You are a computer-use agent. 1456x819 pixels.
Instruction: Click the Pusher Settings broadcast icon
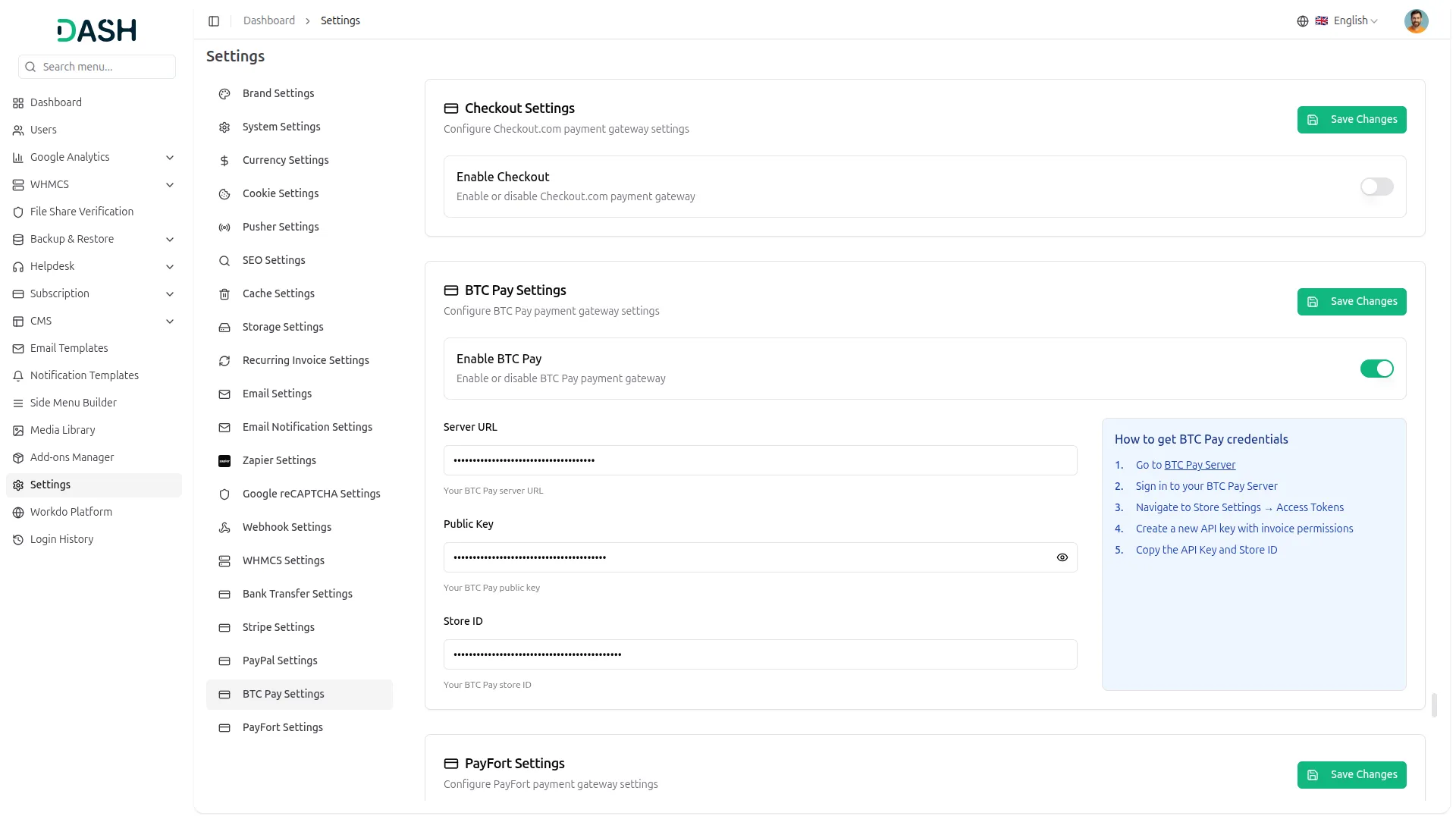click(224, 227)
